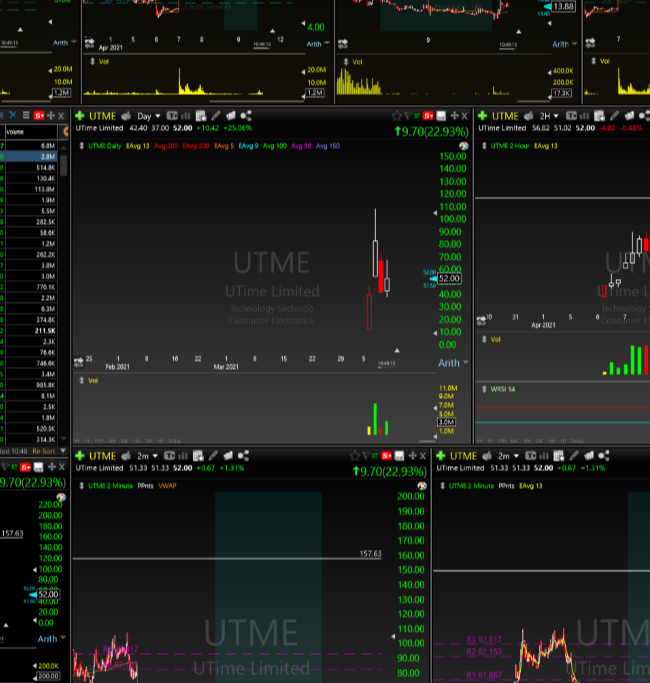Click the share icon in the UTME Day chart toolbar
The width and height of the screenshot is (650, 683).
pos(245,116)
